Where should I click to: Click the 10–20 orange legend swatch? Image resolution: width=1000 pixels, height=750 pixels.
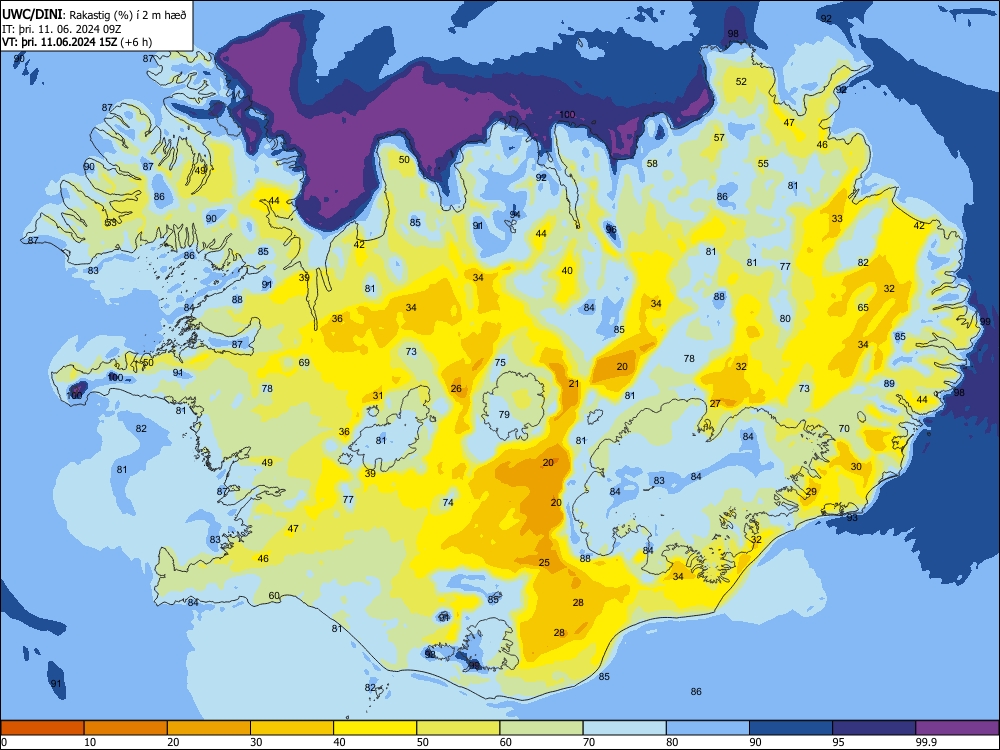[x=126, y=728]
